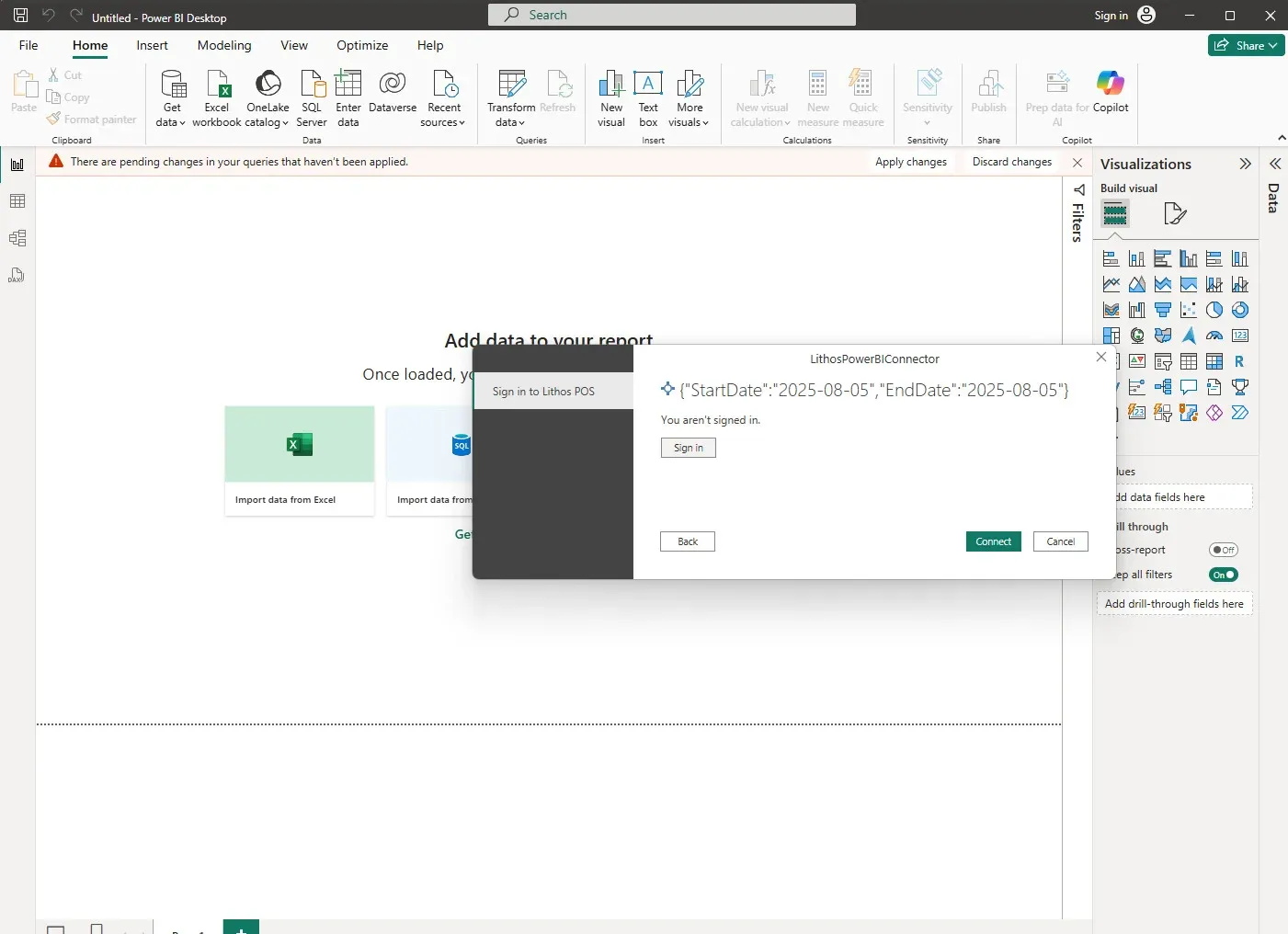Open the File menu
The image size is (1288, 934).
(28, 45)
